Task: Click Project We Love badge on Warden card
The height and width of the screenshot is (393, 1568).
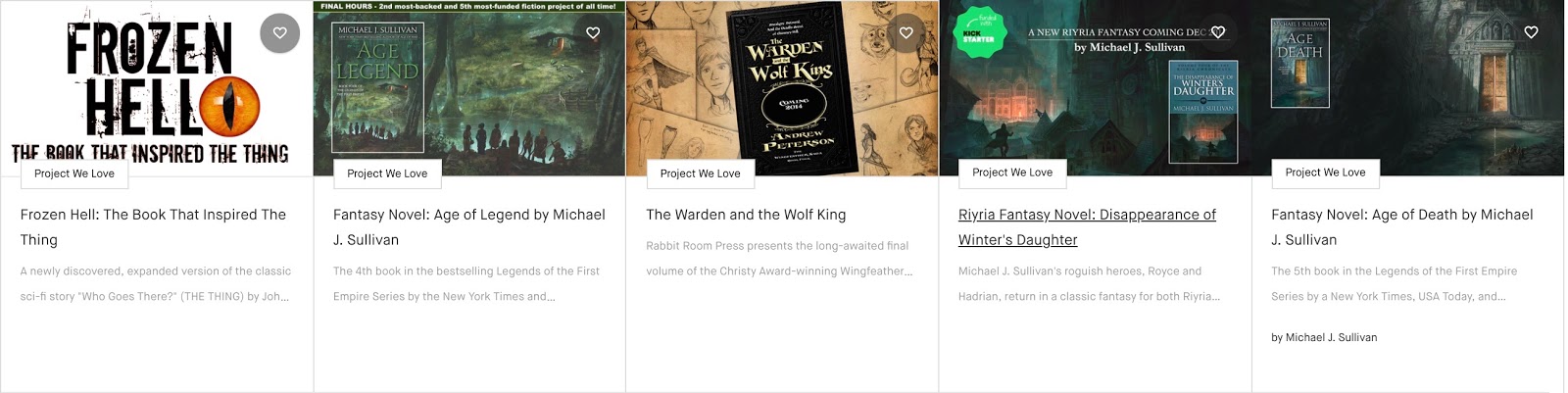Action: coord(701,173)
